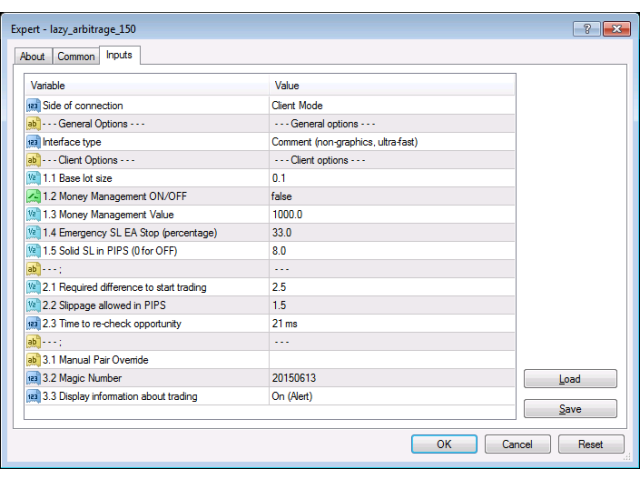Click the Reset button
Image resolution: width=640 pixels, height=480 pixels.
click(x=591, y=444)
